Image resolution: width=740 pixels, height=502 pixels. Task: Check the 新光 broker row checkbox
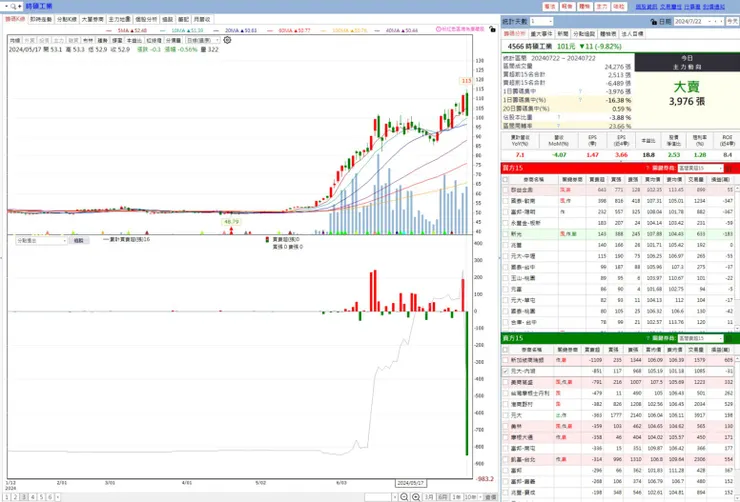[x=506, y=234]
